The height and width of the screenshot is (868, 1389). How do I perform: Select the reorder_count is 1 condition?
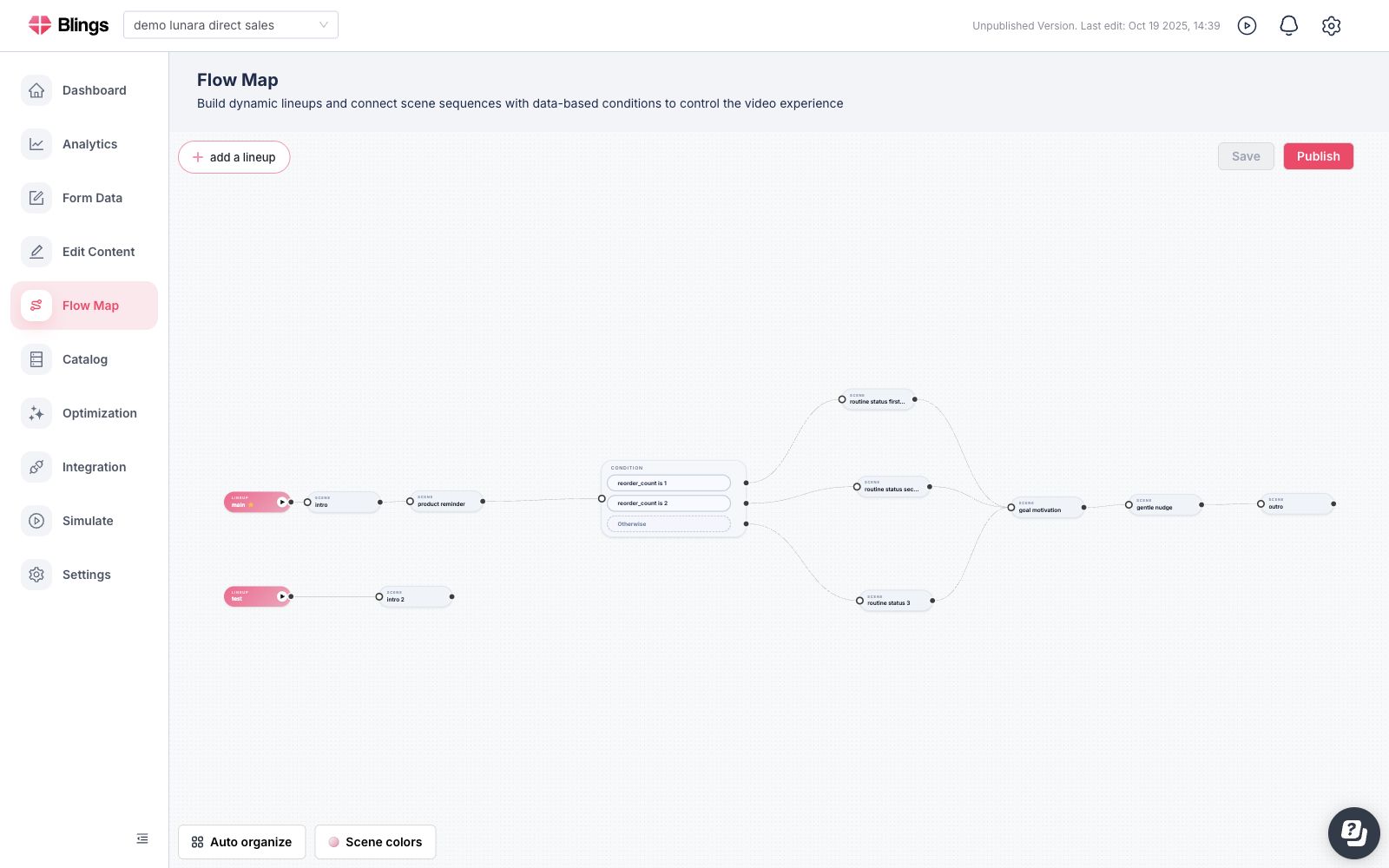point(668,483)
